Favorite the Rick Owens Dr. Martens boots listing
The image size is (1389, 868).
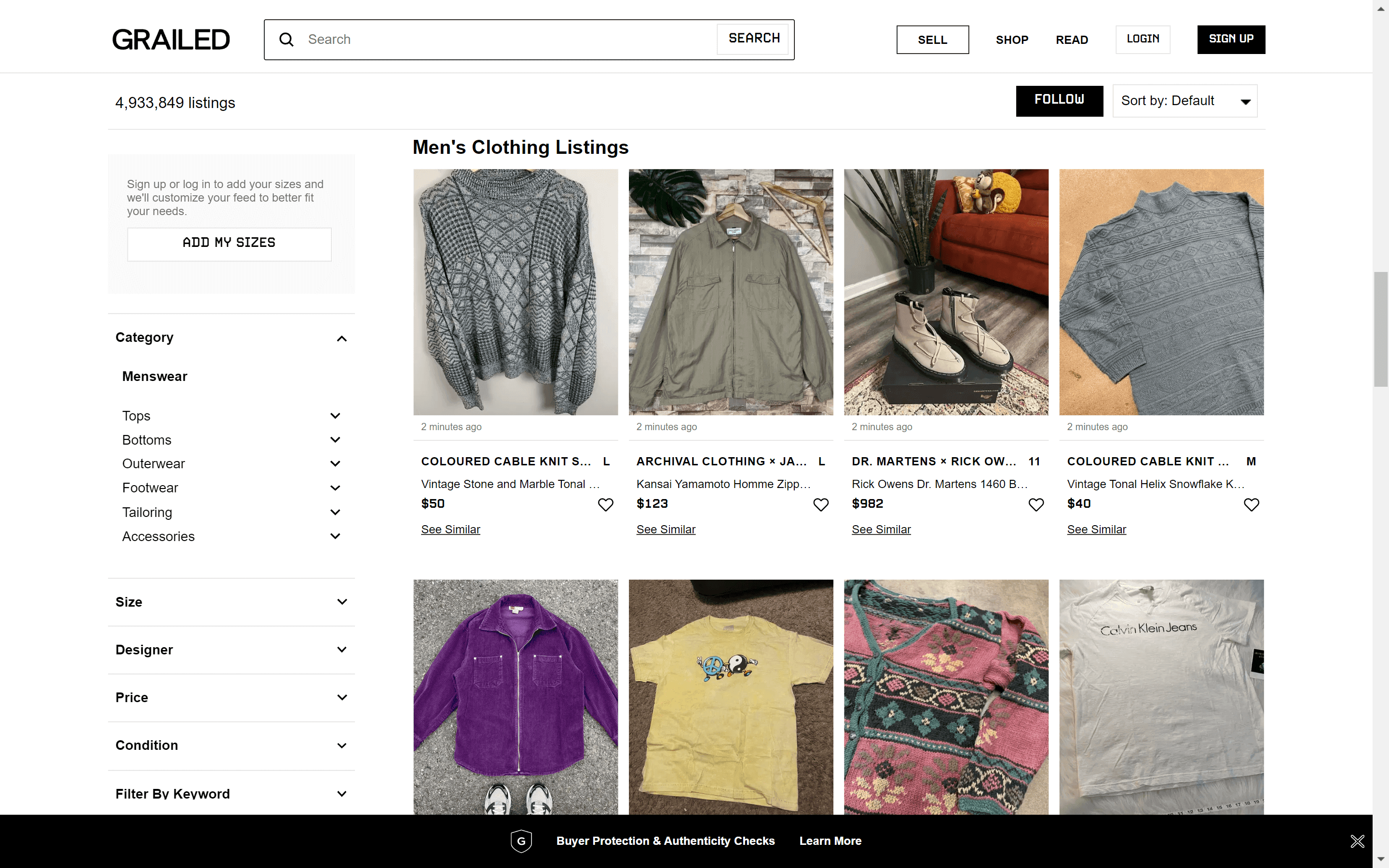[1036, 504]
